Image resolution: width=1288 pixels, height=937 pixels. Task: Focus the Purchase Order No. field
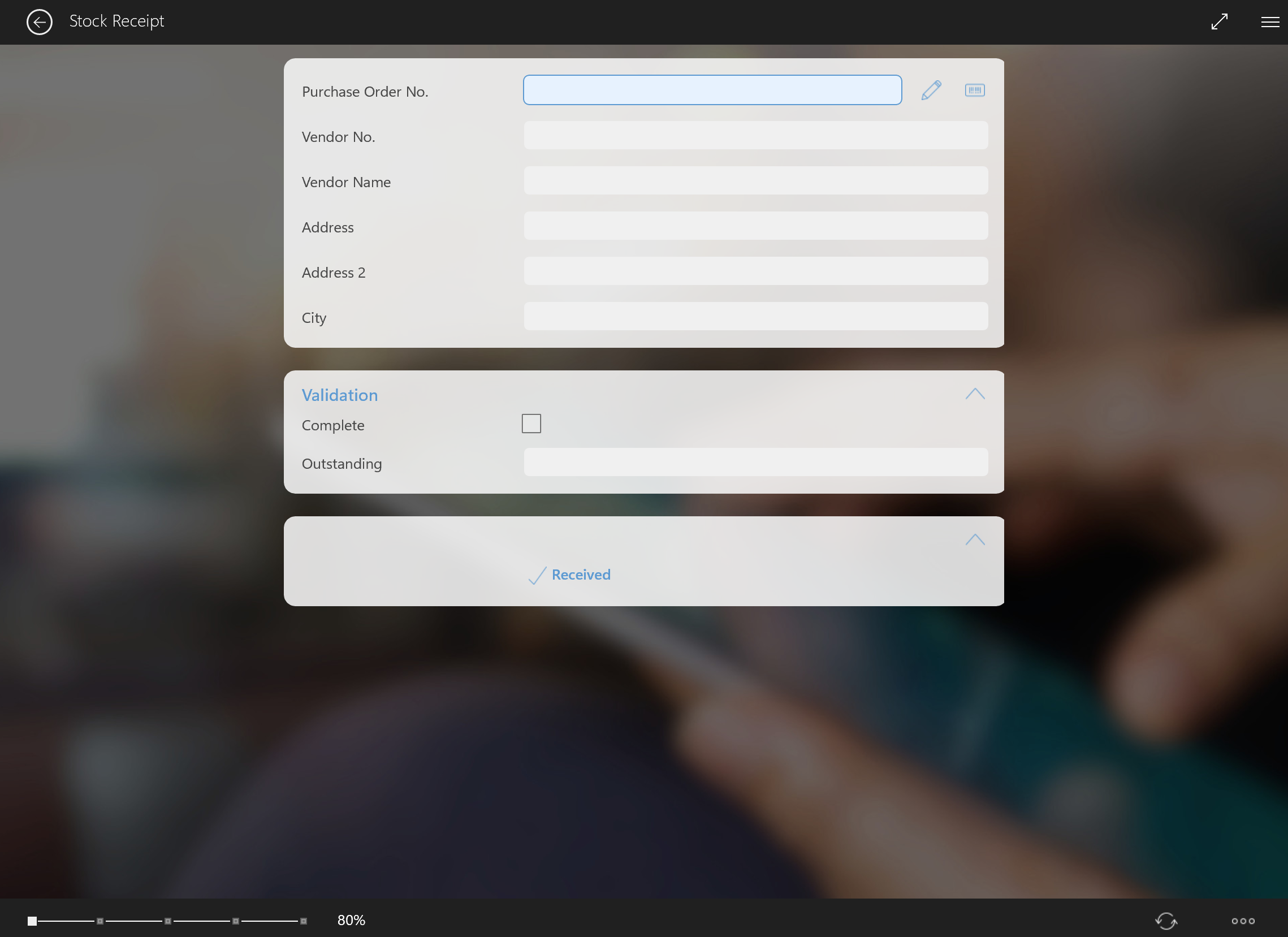point(712,90)
